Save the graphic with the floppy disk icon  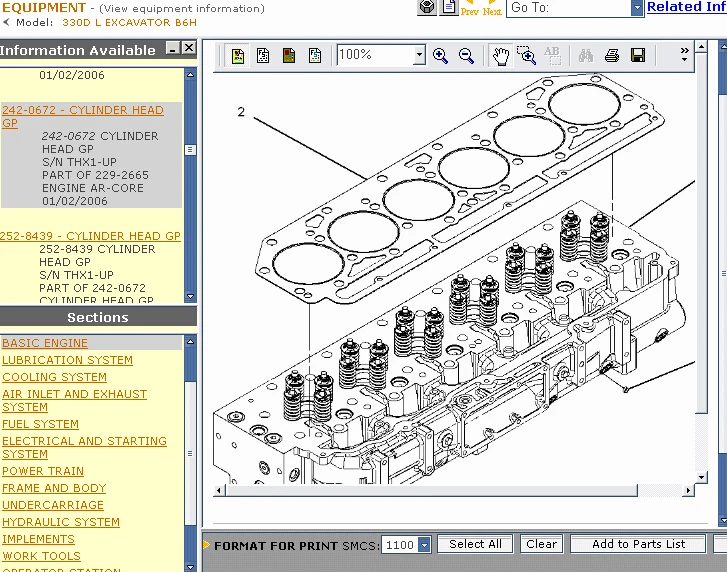pyautogui.click(x=638, y=56)
